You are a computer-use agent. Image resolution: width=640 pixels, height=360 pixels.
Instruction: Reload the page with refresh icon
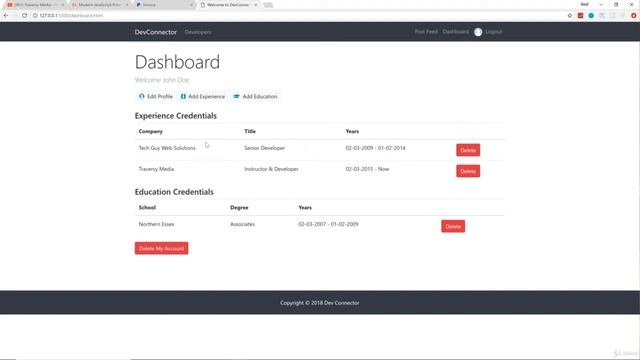click(x=24, y=16)
